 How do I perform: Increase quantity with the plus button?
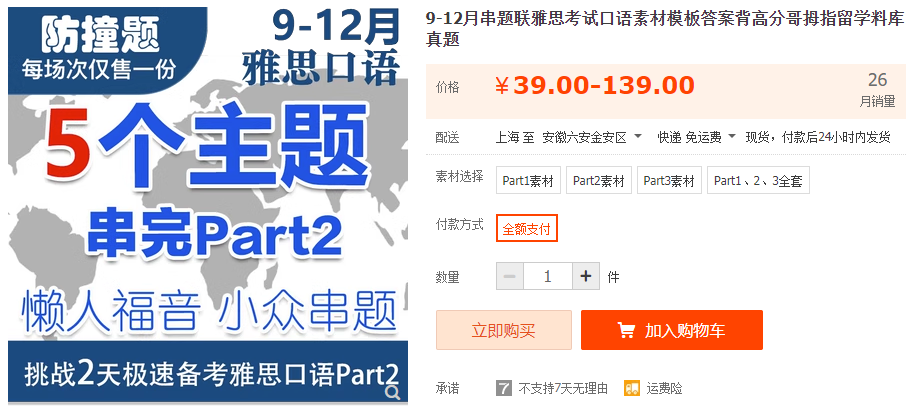coord(586,276)
